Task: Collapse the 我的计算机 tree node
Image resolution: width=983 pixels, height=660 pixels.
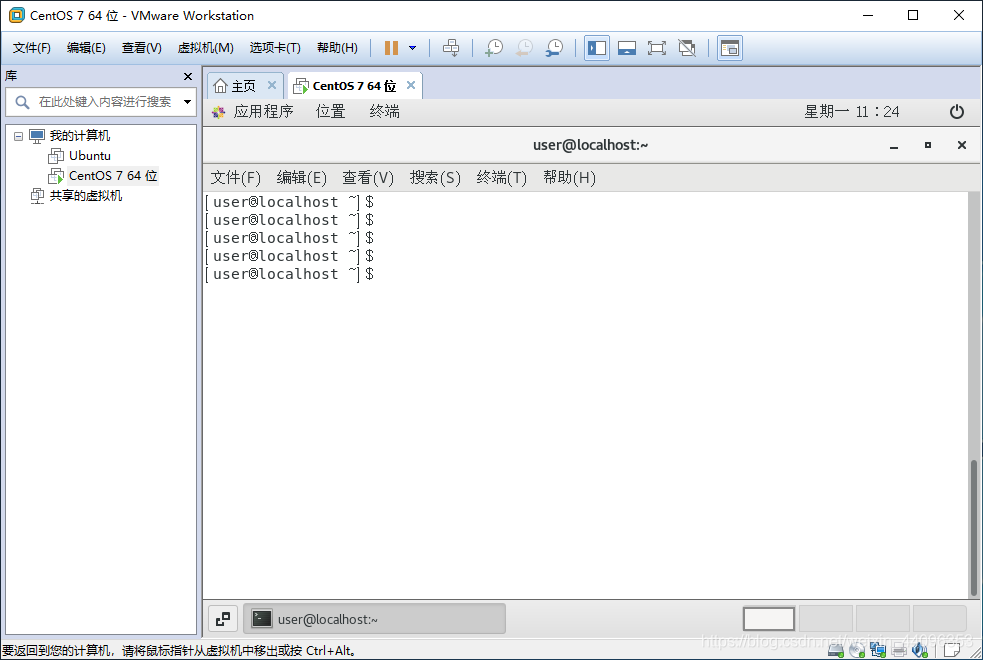Action: pyautogui.click(x=18, y=136)
